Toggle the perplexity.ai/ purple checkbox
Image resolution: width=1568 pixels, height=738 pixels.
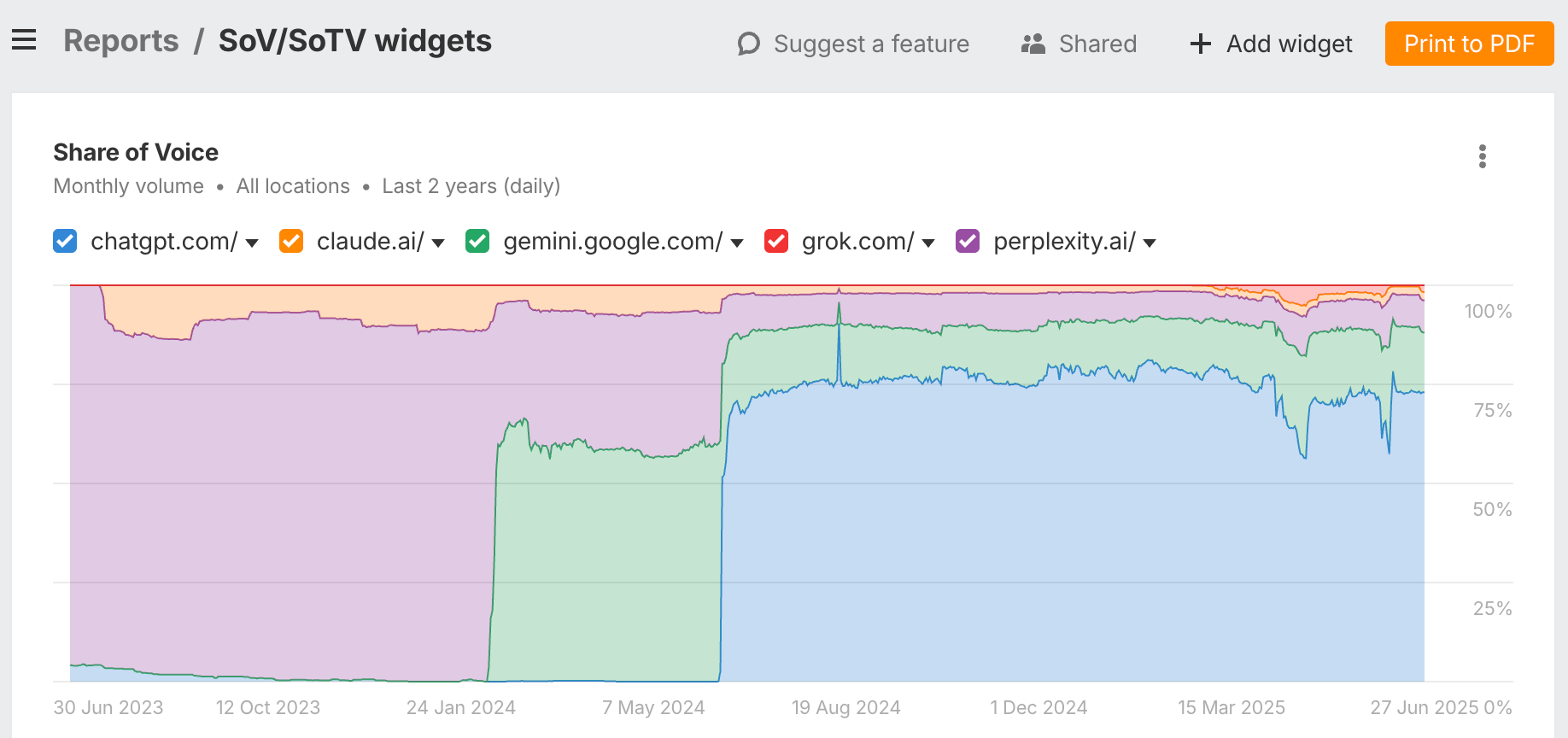pyautogui.click(x=968, y=242)
